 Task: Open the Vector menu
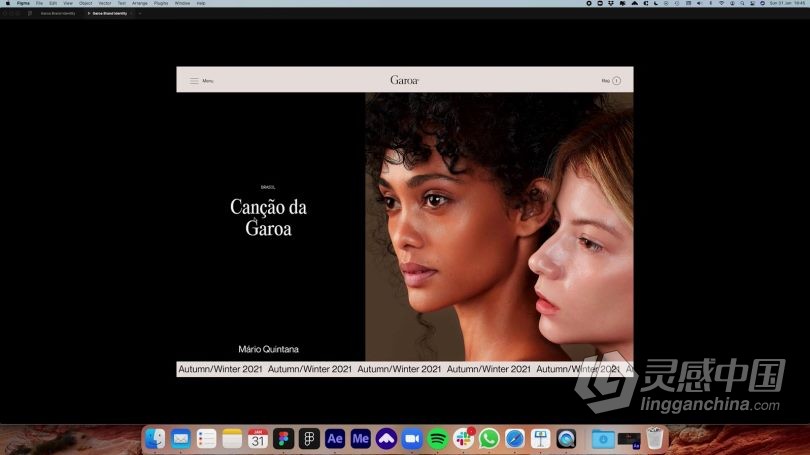click(105, 3)
